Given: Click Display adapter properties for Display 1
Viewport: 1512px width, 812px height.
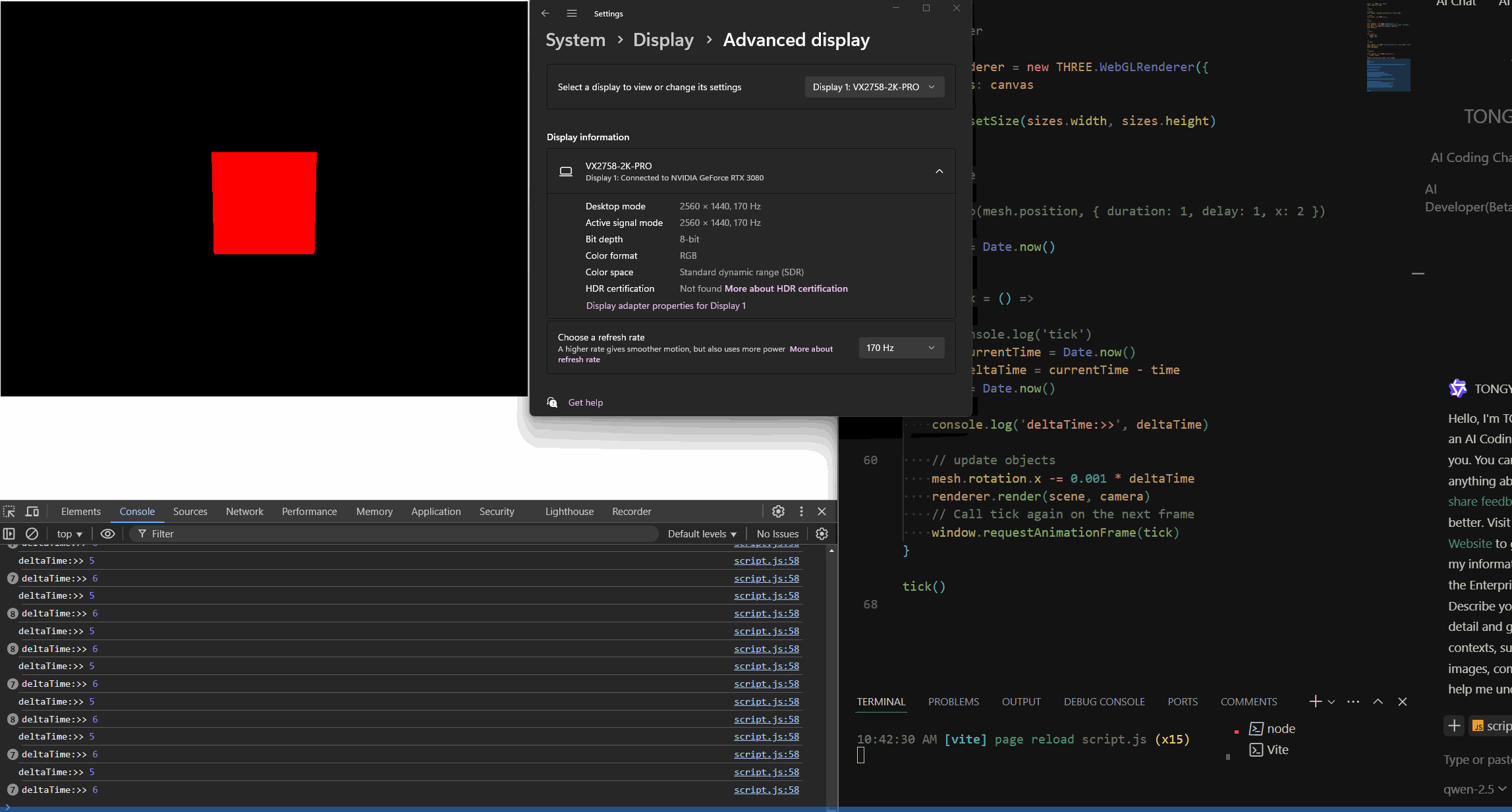Looking at the screenshot, I should (665, 306).
